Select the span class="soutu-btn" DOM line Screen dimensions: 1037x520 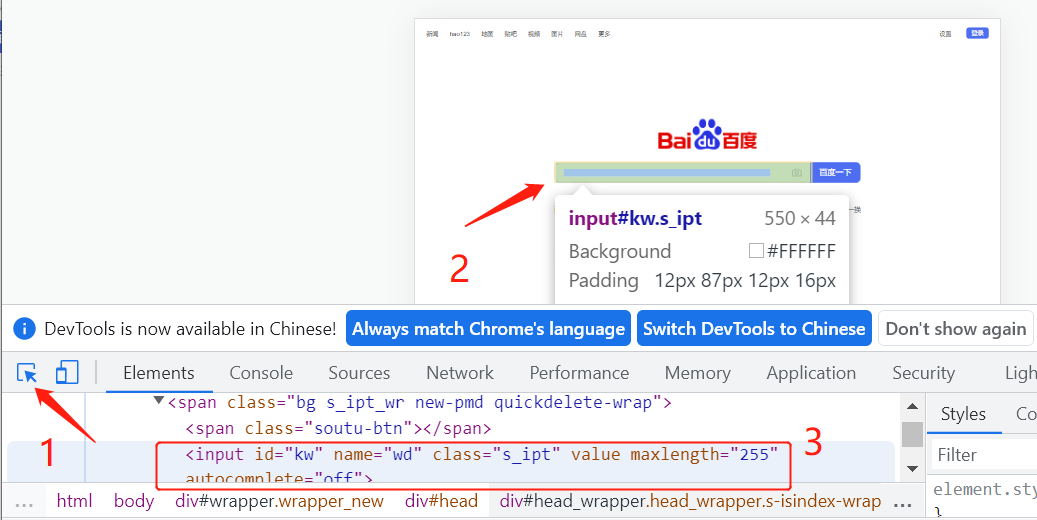coord(338,428)
